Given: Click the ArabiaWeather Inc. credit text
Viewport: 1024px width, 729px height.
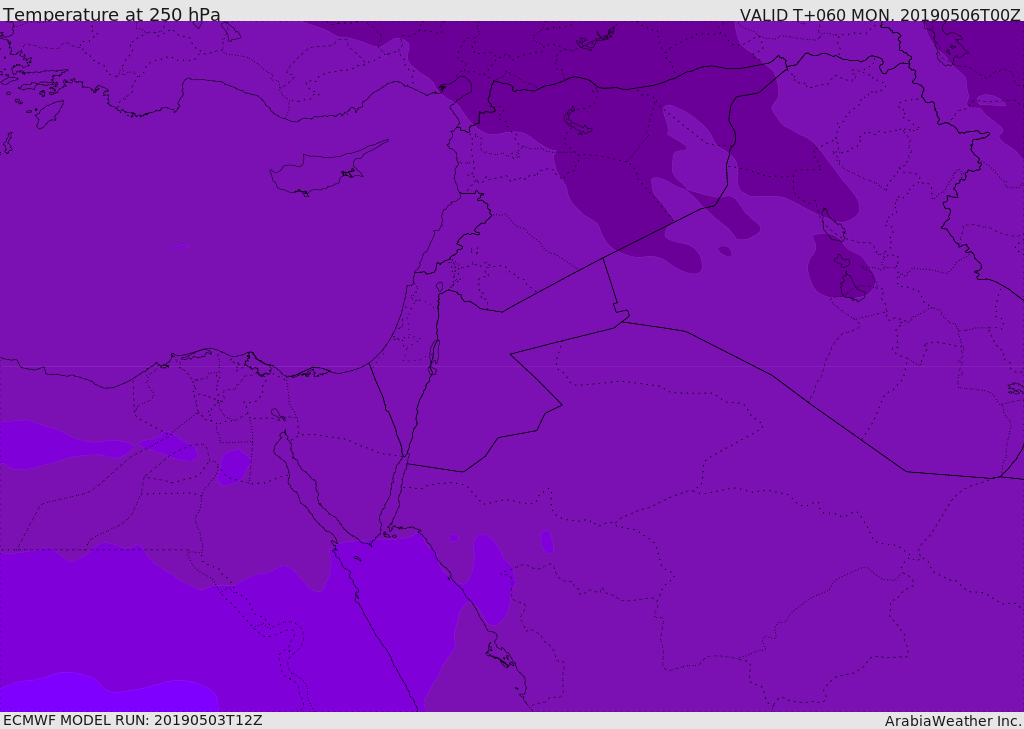Looking at the screenshot, I should coord(953,721).
